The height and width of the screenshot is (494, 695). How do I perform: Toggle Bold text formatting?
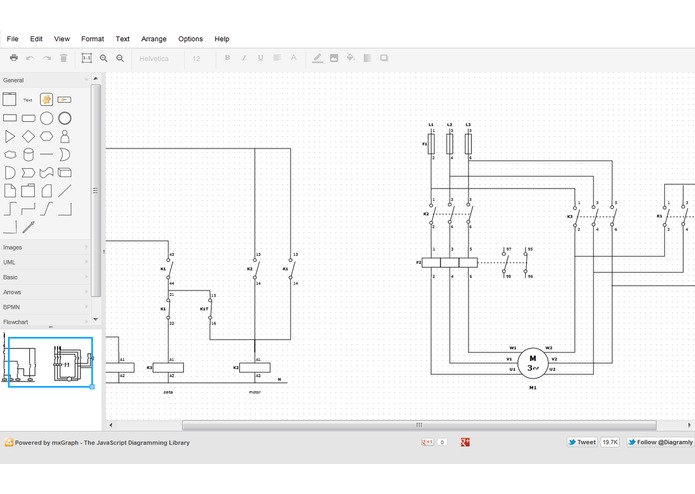click(227, 58)
